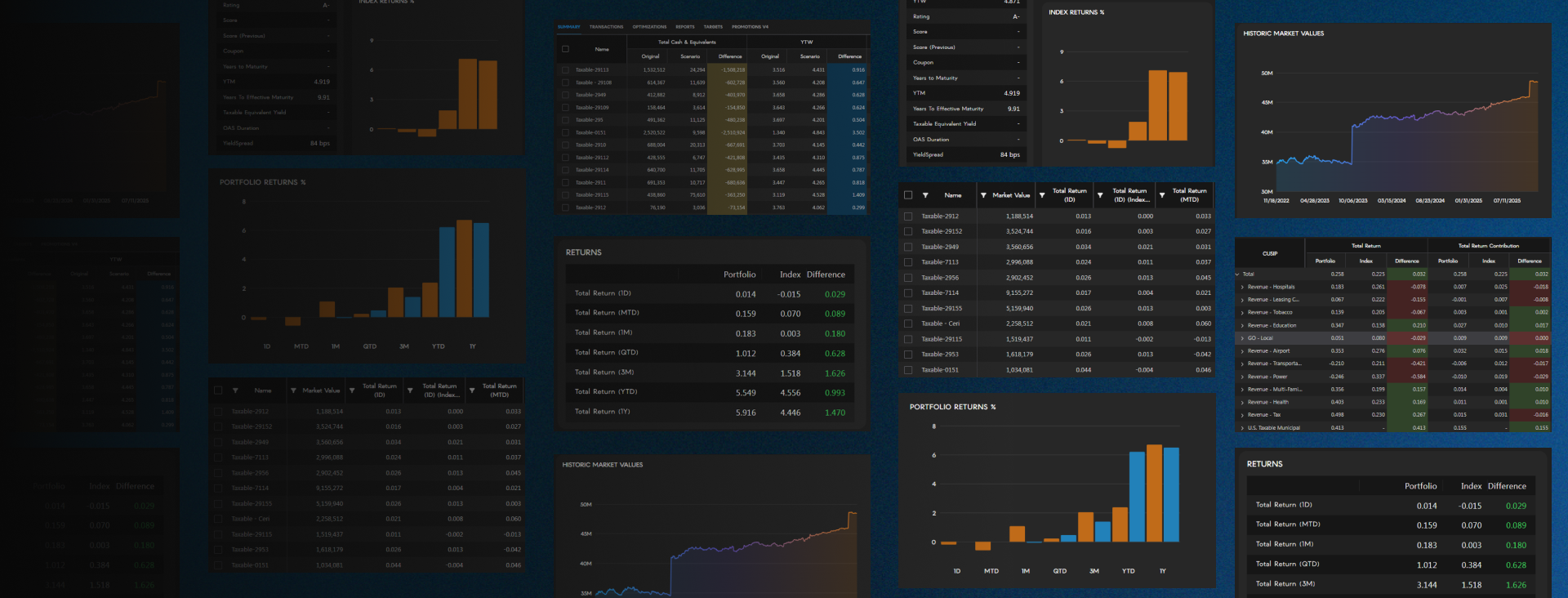Click the Total Return (ID) filter icon, right table
The image size is (1568, 598).
coord(1042,195)
